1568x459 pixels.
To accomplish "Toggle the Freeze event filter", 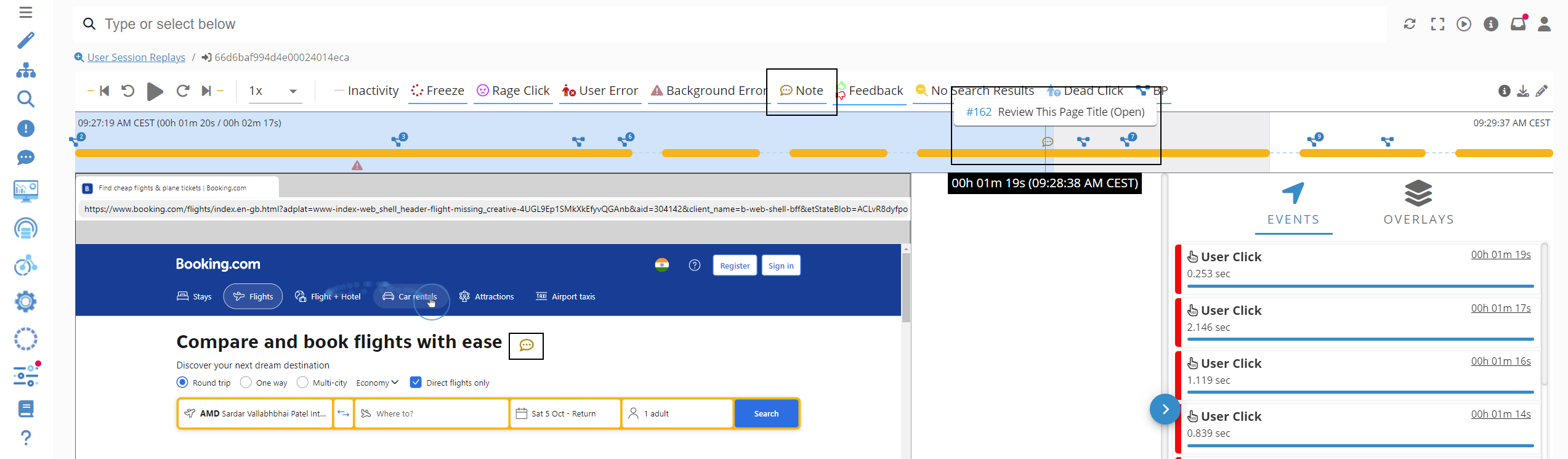I will [x=437, y=91].
